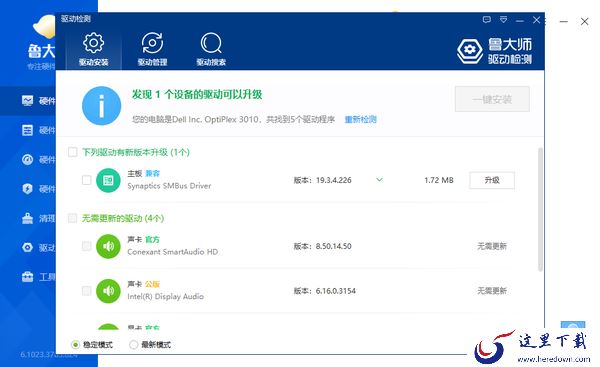Open the title bar dropdown menu icon
This screenshot has height=367, width=600.
(x=504, y=20)
